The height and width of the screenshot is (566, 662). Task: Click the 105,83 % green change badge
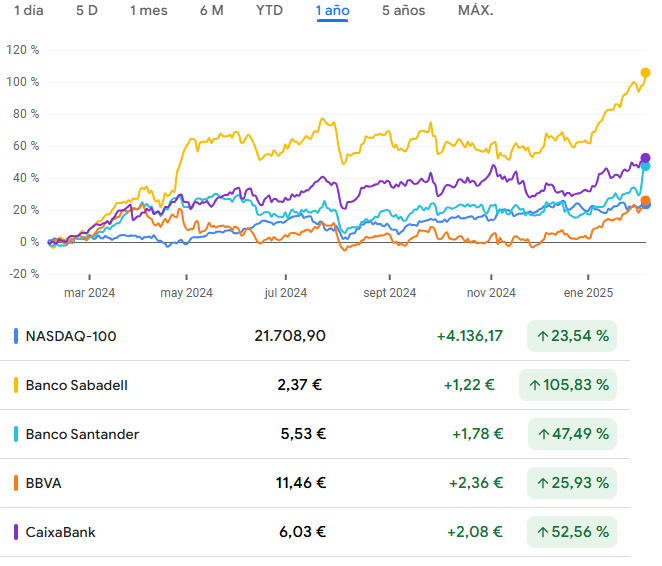point(568,385)
